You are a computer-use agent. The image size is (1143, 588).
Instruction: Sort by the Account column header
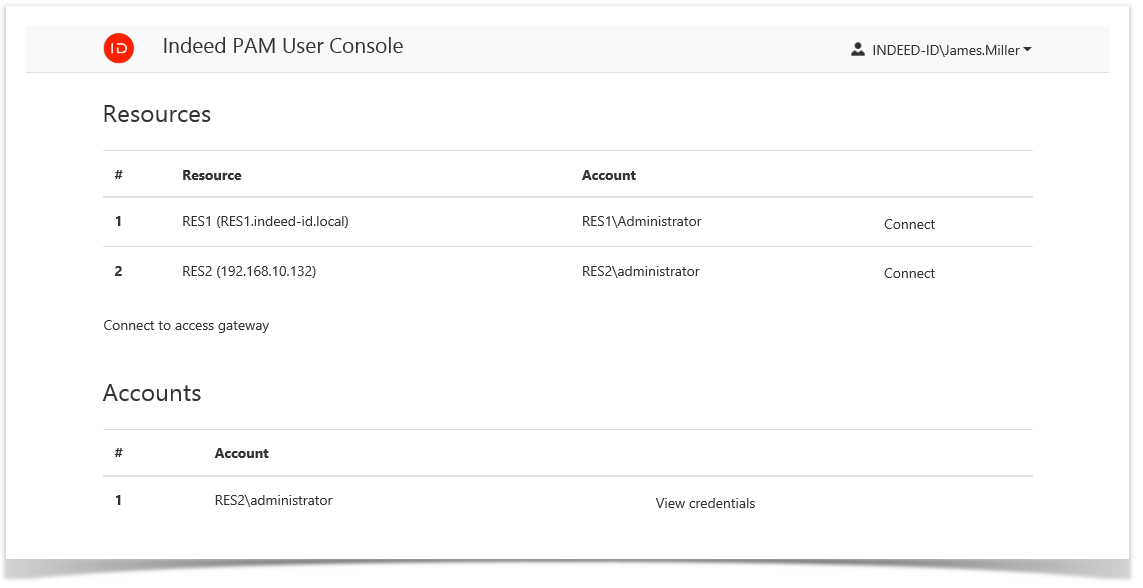tap(608, 175)
